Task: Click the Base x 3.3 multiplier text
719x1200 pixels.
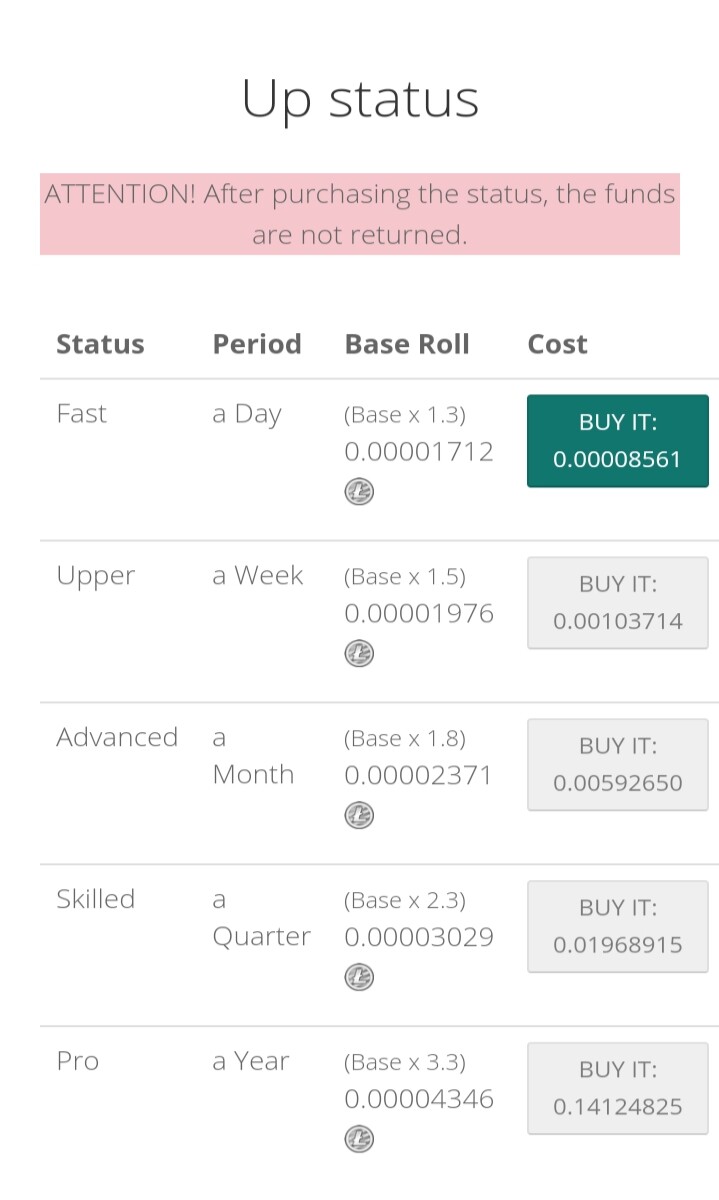Action: [x=405, y=1062]
